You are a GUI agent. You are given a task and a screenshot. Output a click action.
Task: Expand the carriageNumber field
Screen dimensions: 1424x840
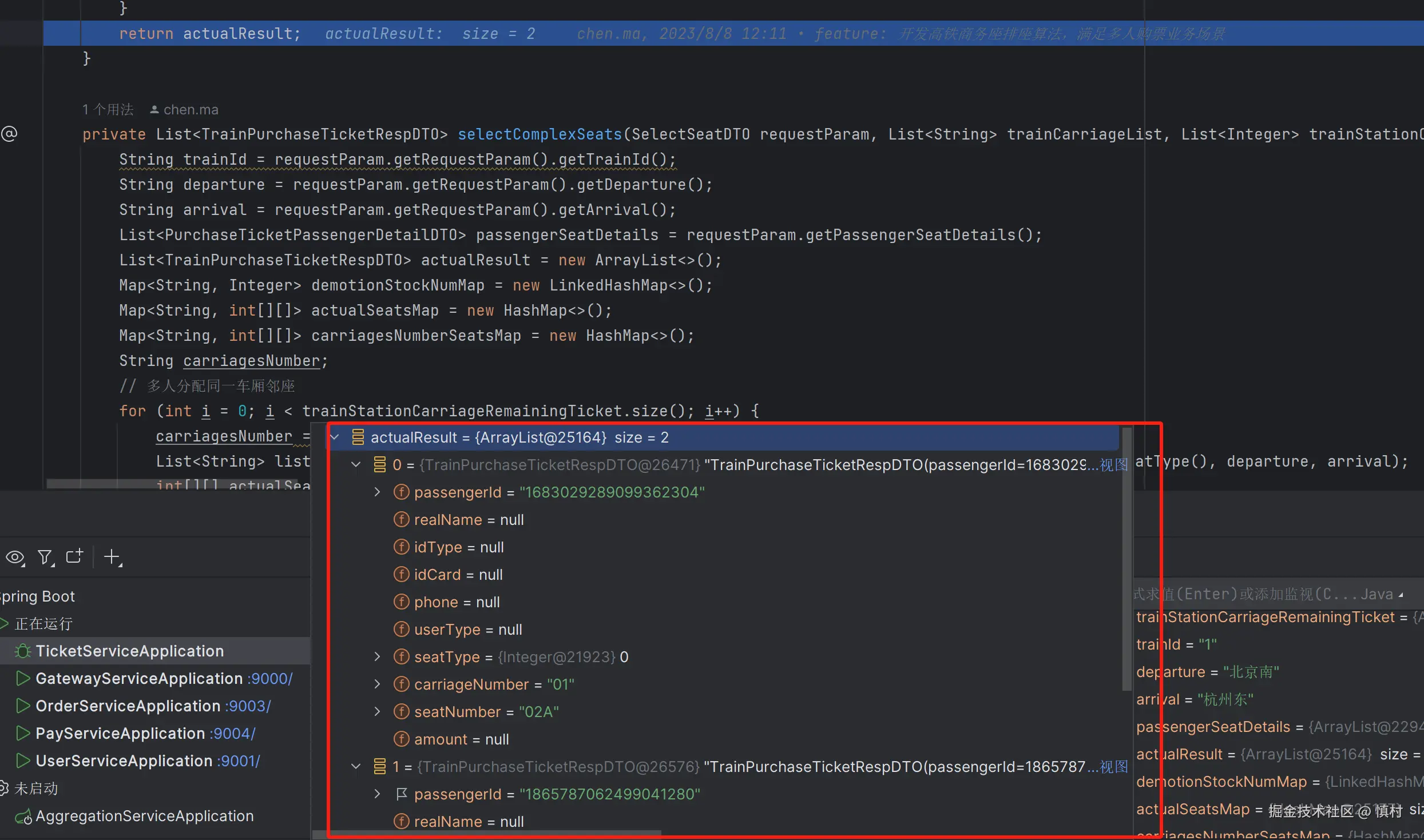[x=377, y=684]
